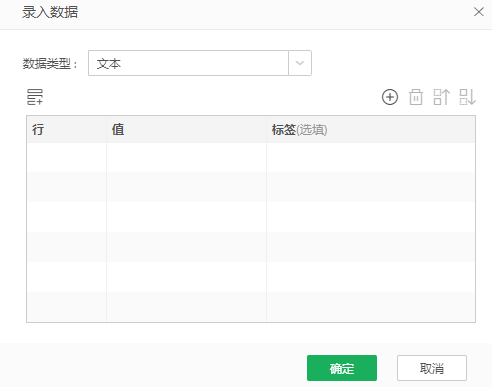
Task: Close the 录入数据 dialog
Action: (x=479, y=12)
